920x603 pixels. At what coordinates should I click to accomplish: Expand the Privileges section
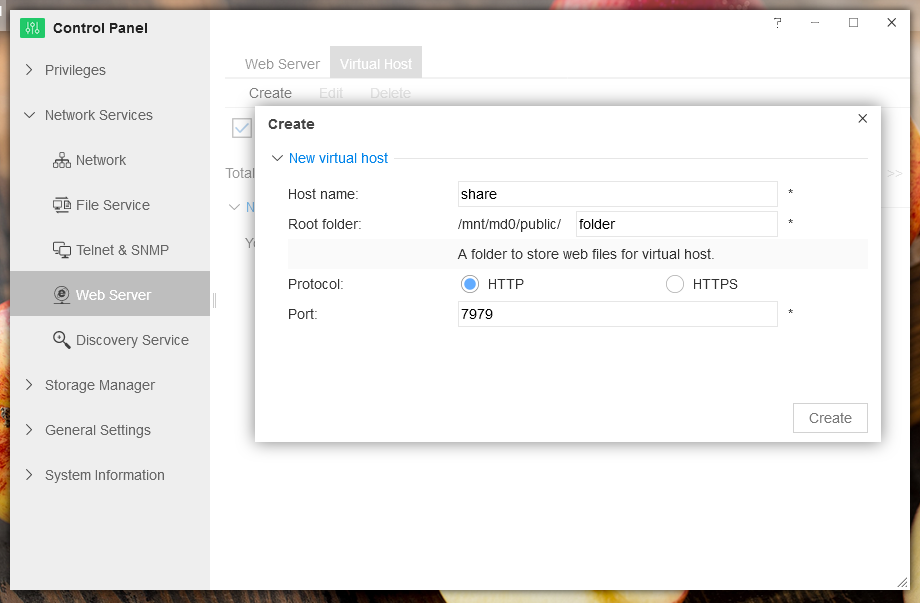(29, 70)
